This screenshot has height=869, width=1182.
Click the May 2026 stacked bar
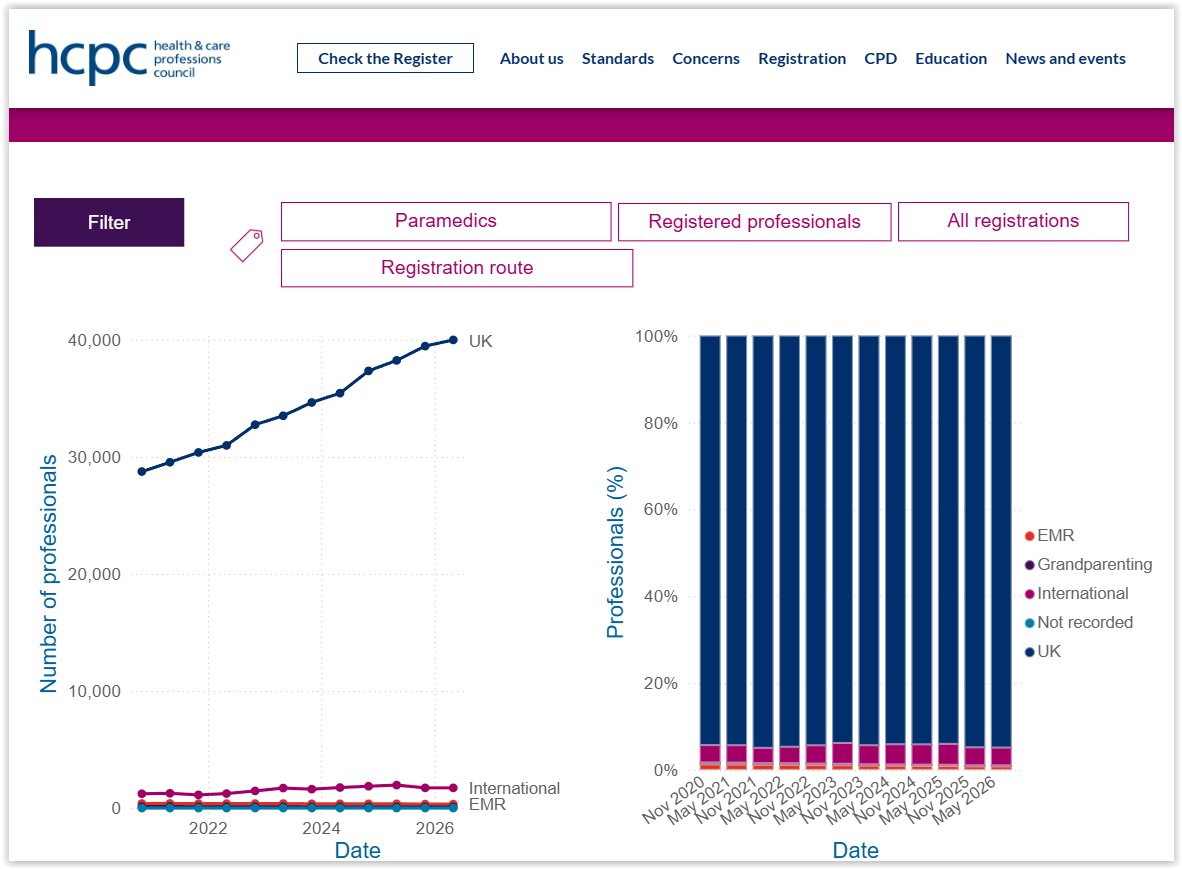tap(1000, 553)
